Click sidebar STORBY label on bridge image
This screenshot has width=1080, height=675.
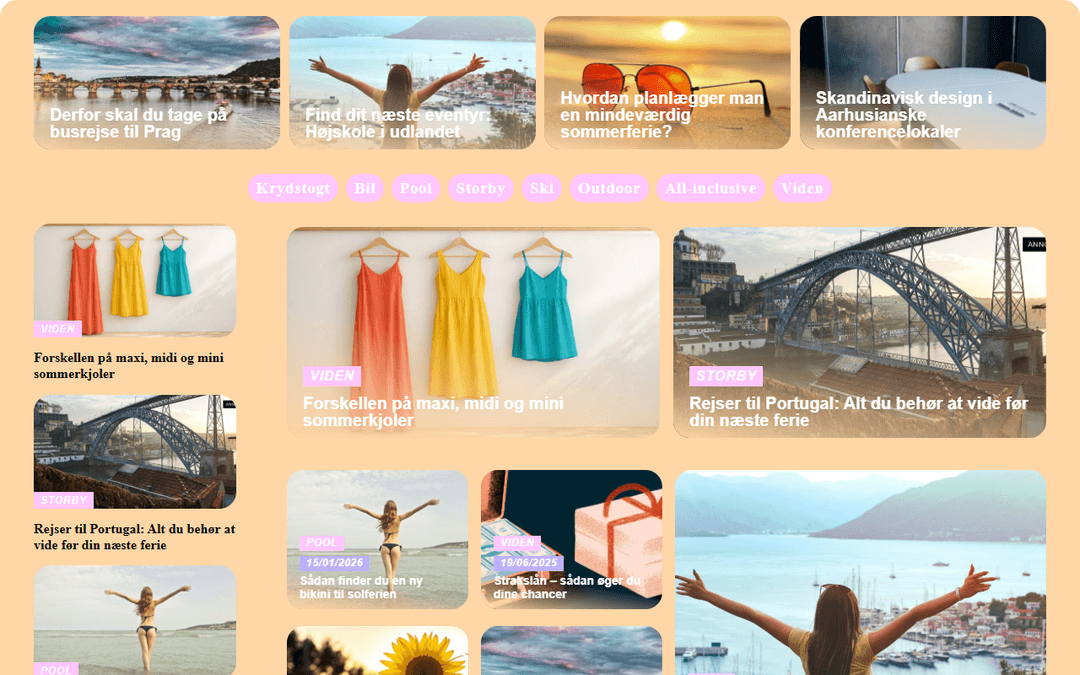tap(63, 500)
